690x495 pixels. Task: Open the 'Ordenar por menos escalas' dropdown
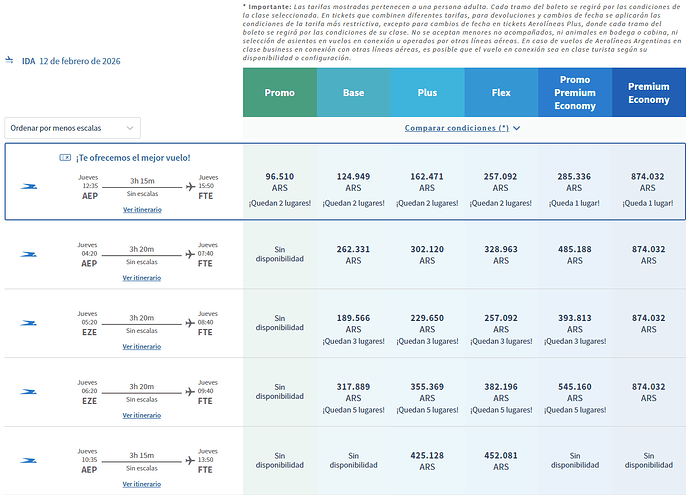[x=72, y=128]
